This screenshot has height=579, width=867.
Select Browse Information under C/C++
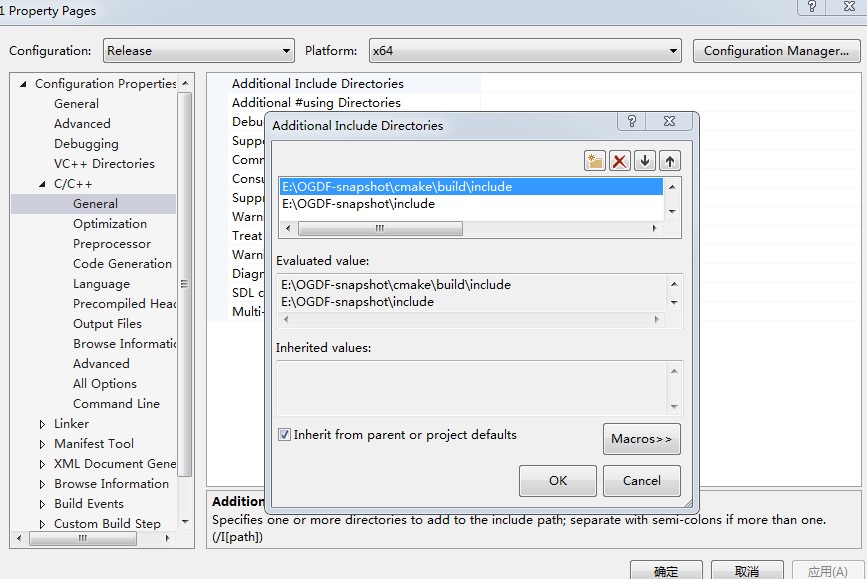(124, 344)
